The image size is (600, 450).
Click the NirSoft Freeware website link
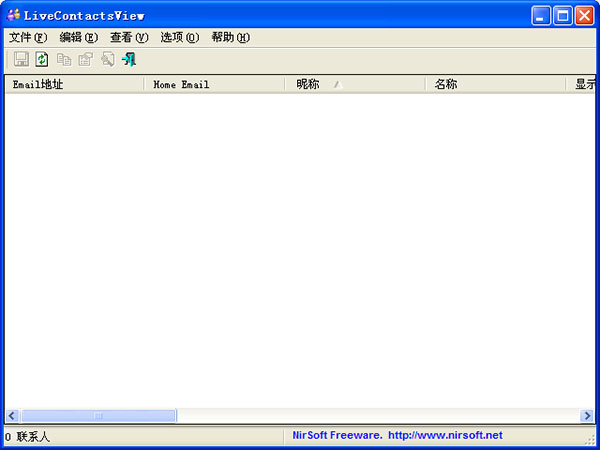[397, 435]
